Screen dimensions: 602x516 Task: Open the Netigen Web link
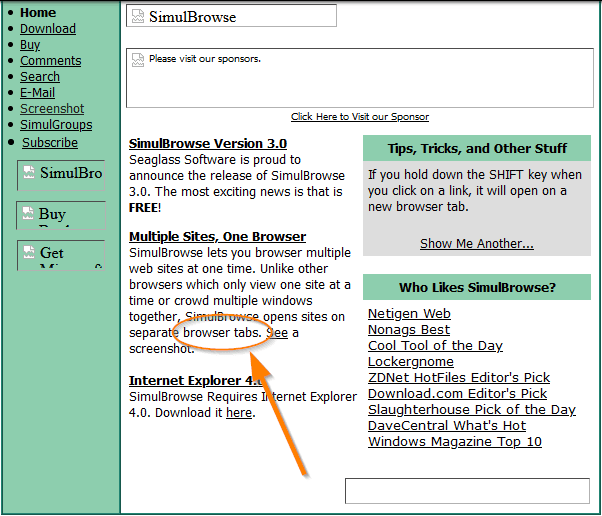point(409,314)
